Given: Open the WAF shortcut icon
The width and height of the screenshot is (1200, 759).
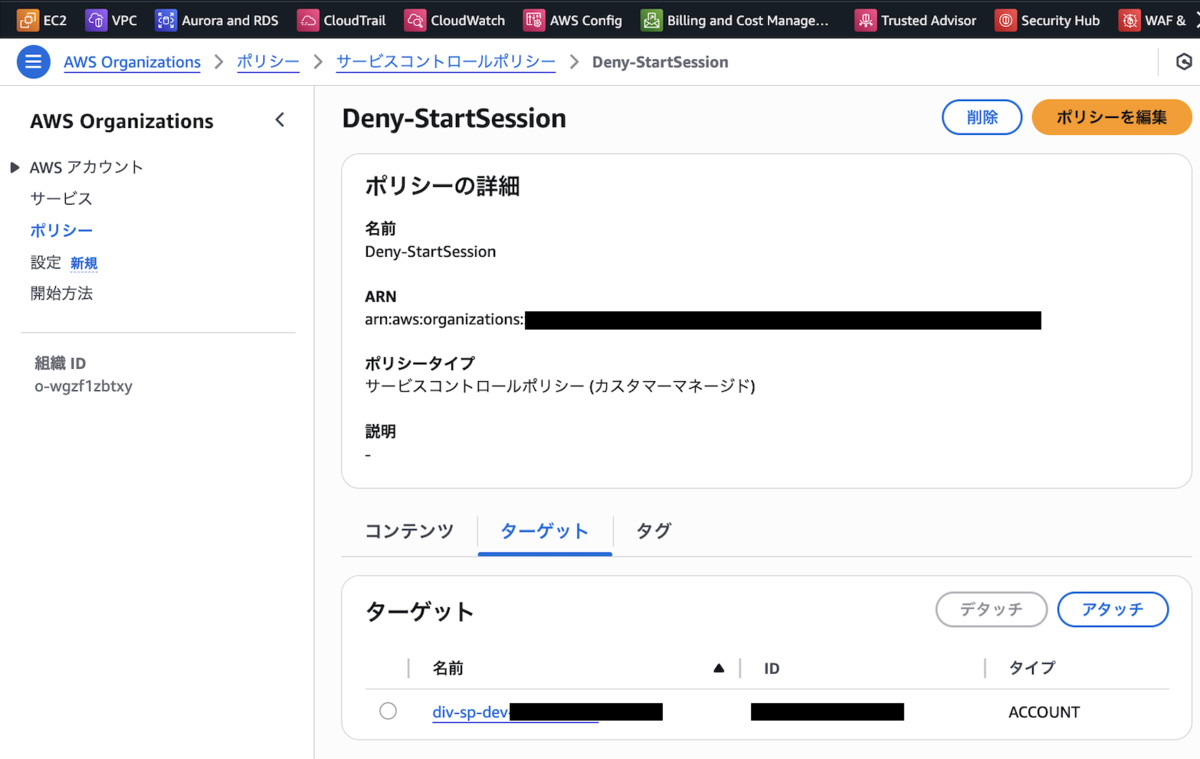Looking at the screenshot, I should (1129, 19).
